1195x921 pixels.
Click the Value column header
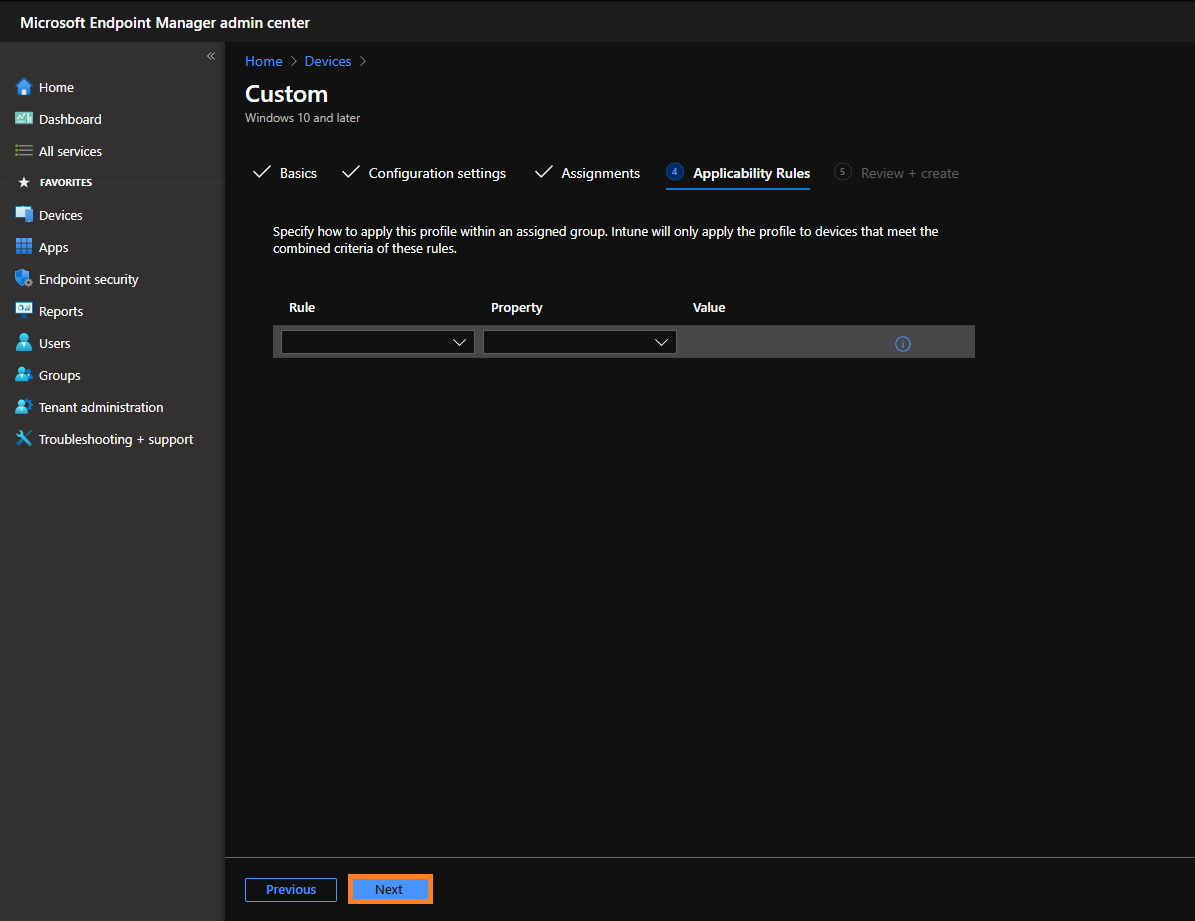click(x=709, y=307)
